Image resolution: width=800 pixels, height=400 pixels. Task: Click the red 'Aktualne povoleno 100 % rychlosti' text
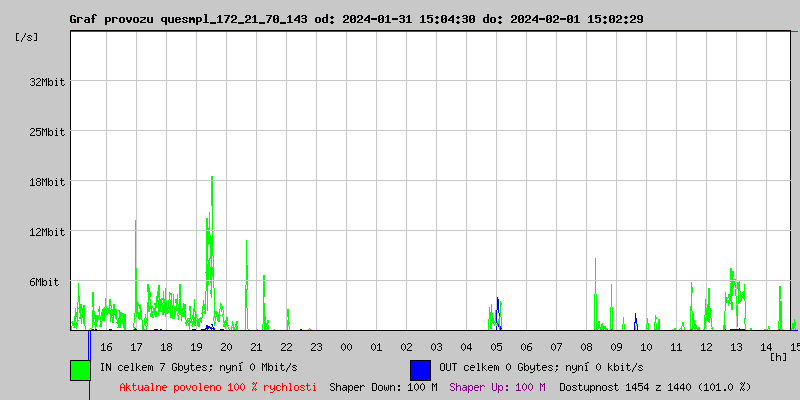click(218, 387)
